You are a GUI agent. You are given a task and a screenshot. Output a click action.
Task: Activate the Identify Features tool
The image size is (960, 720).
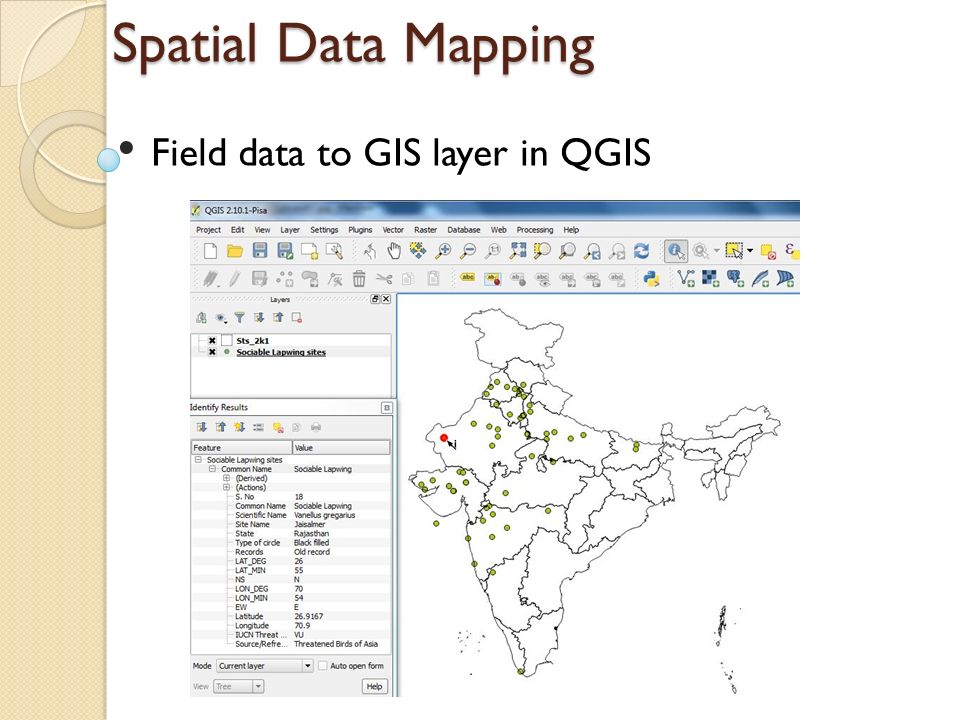click(676, 250)
